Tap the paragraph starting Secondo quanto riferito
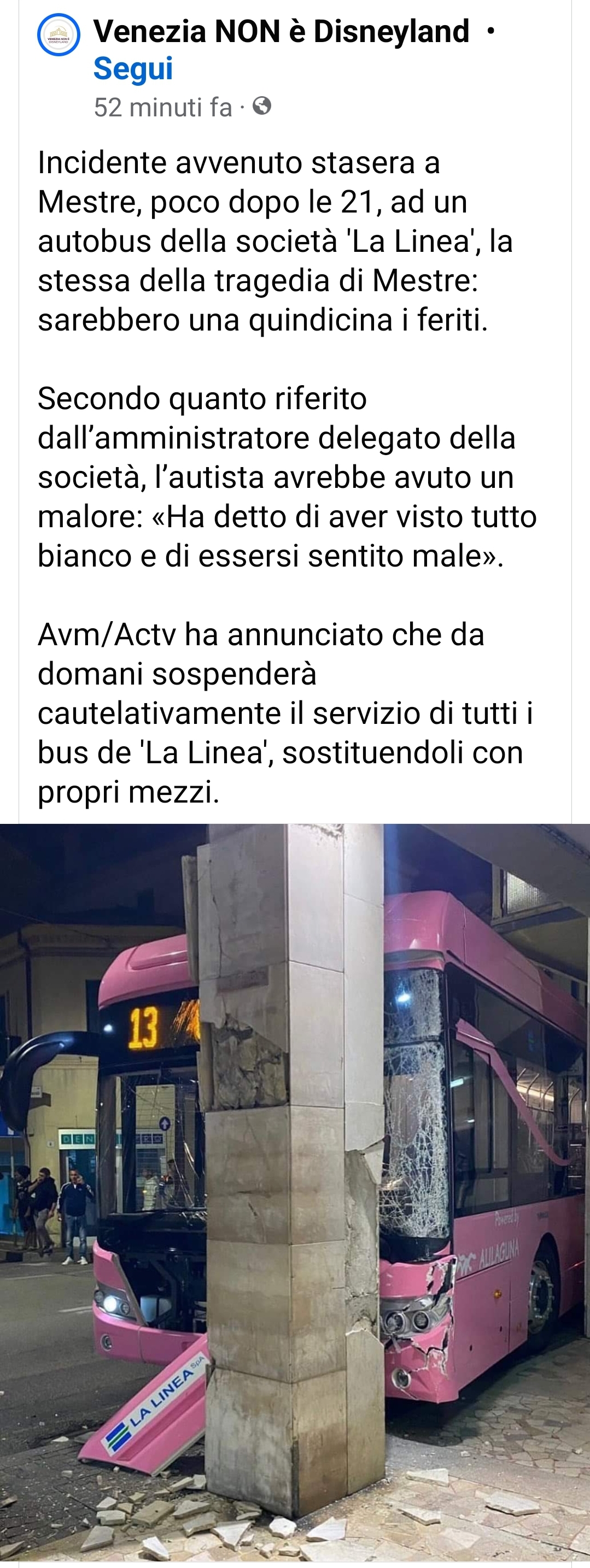The width and height of the screenshot is (590, 1568). point(287,477)
